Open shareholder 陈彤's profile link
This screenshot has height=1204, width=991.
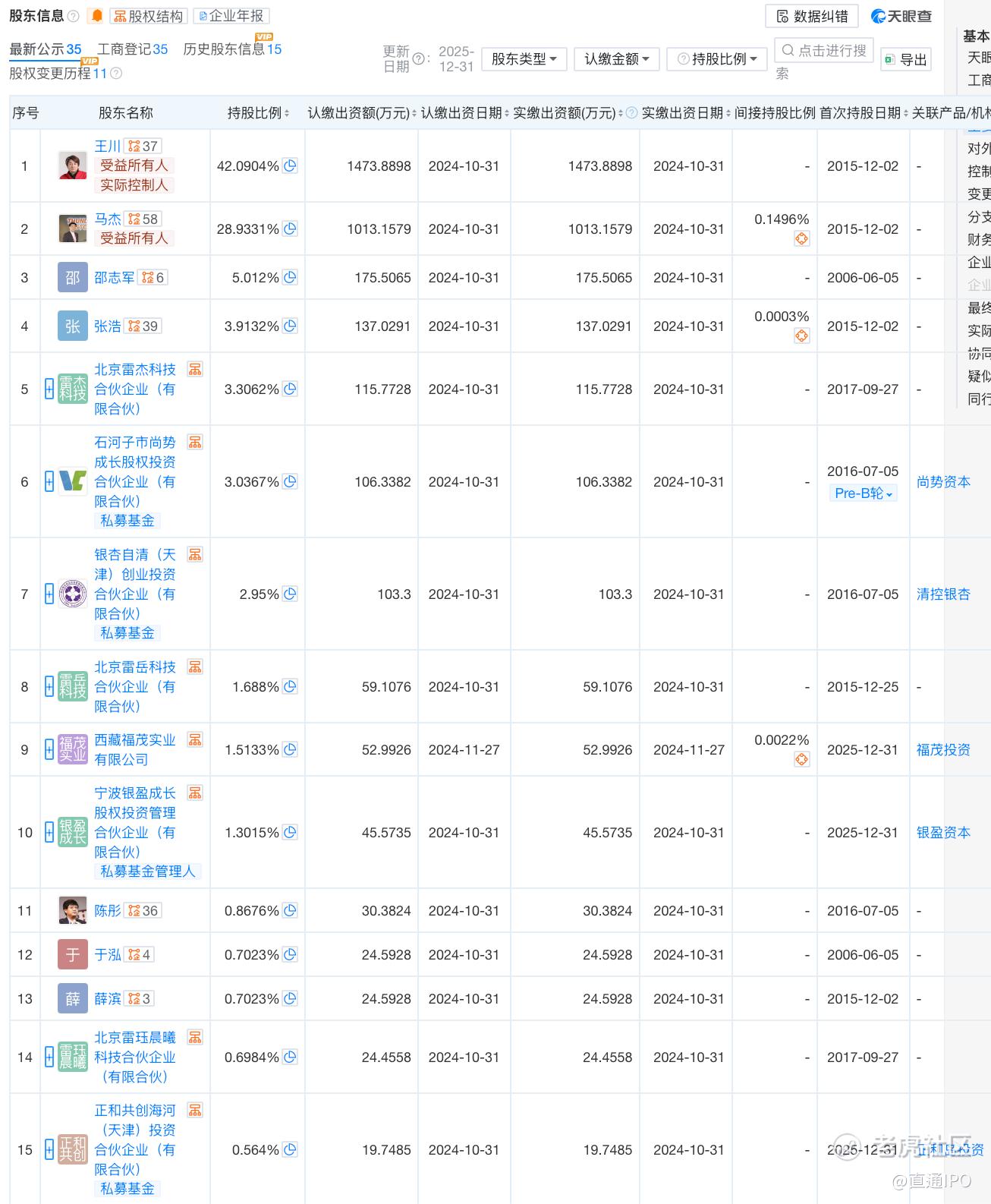(x=108, y=911)
